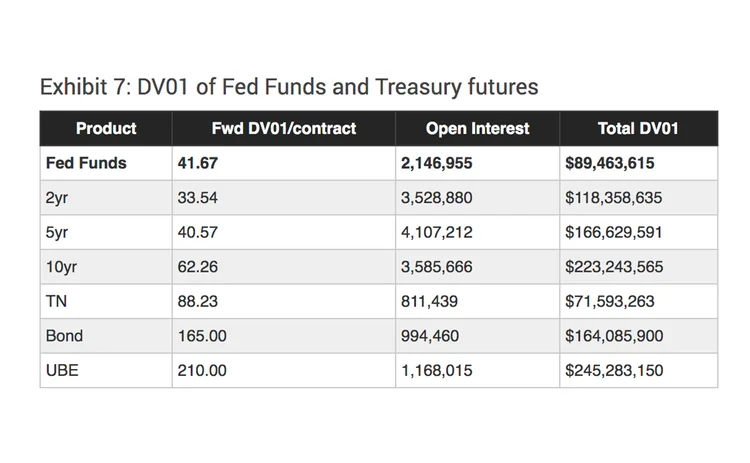Image resolution: width=750 pixels, height=463 pixels.
Task: Select the UBE row label
Action: click(61, 370)
